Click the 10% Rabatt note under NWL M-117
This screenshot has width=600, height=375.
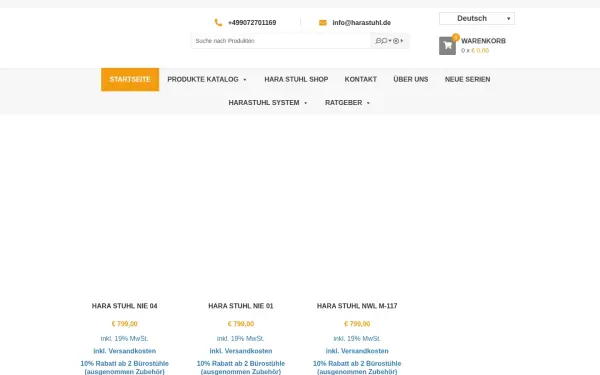357,367
